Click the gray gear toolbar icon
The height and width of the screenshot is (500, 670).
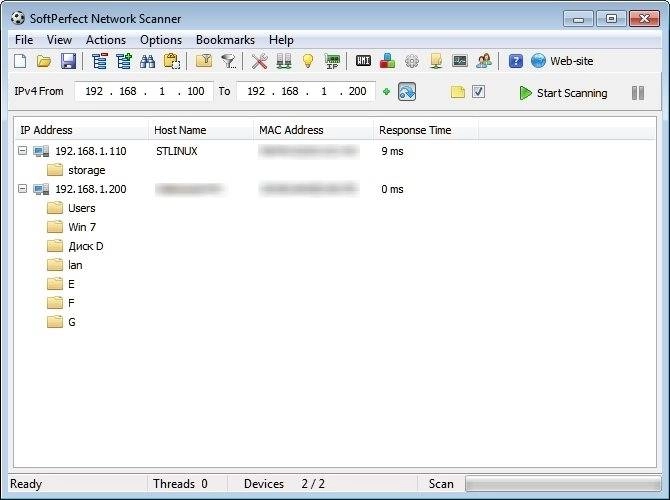coord(411,61)
